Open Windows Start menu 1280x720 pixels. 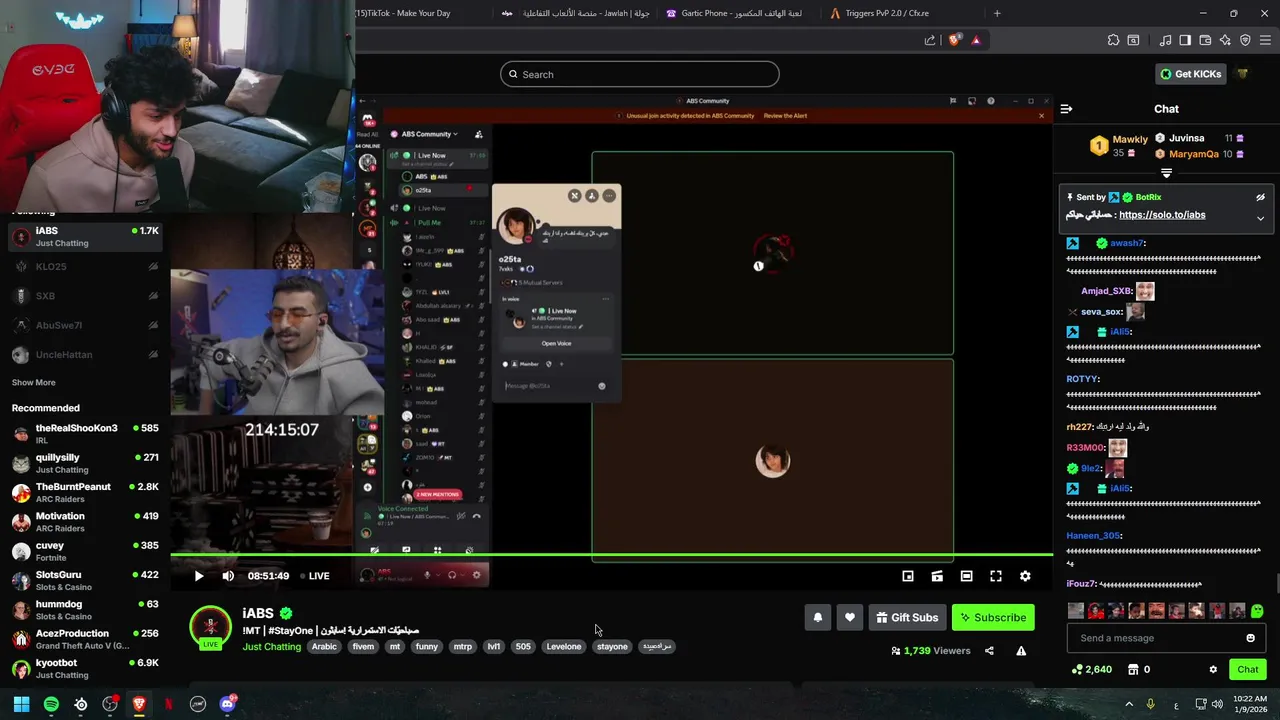tap(21, 704)
